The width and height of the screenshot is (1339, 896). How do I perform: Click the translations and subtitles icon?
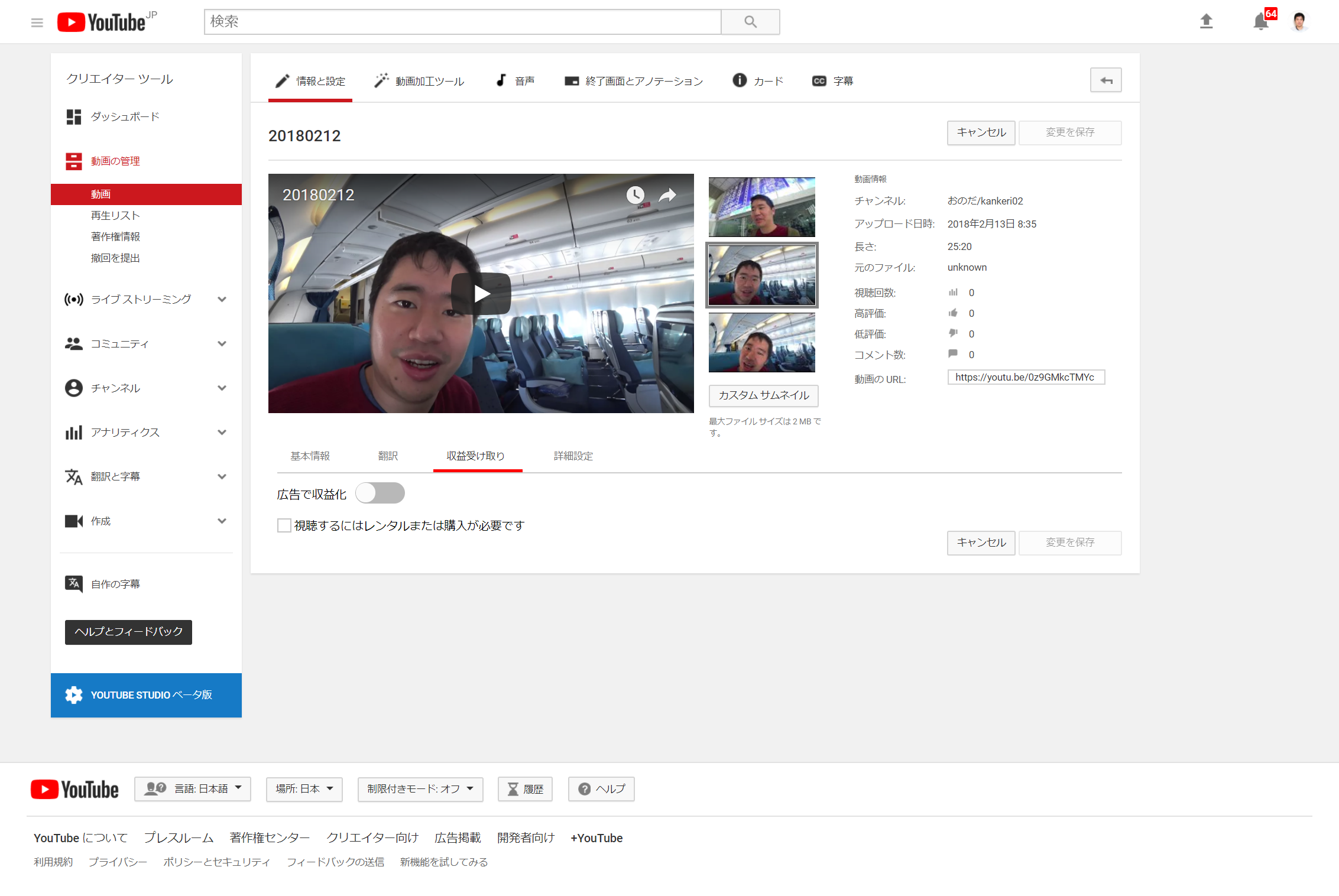point(74,476)
